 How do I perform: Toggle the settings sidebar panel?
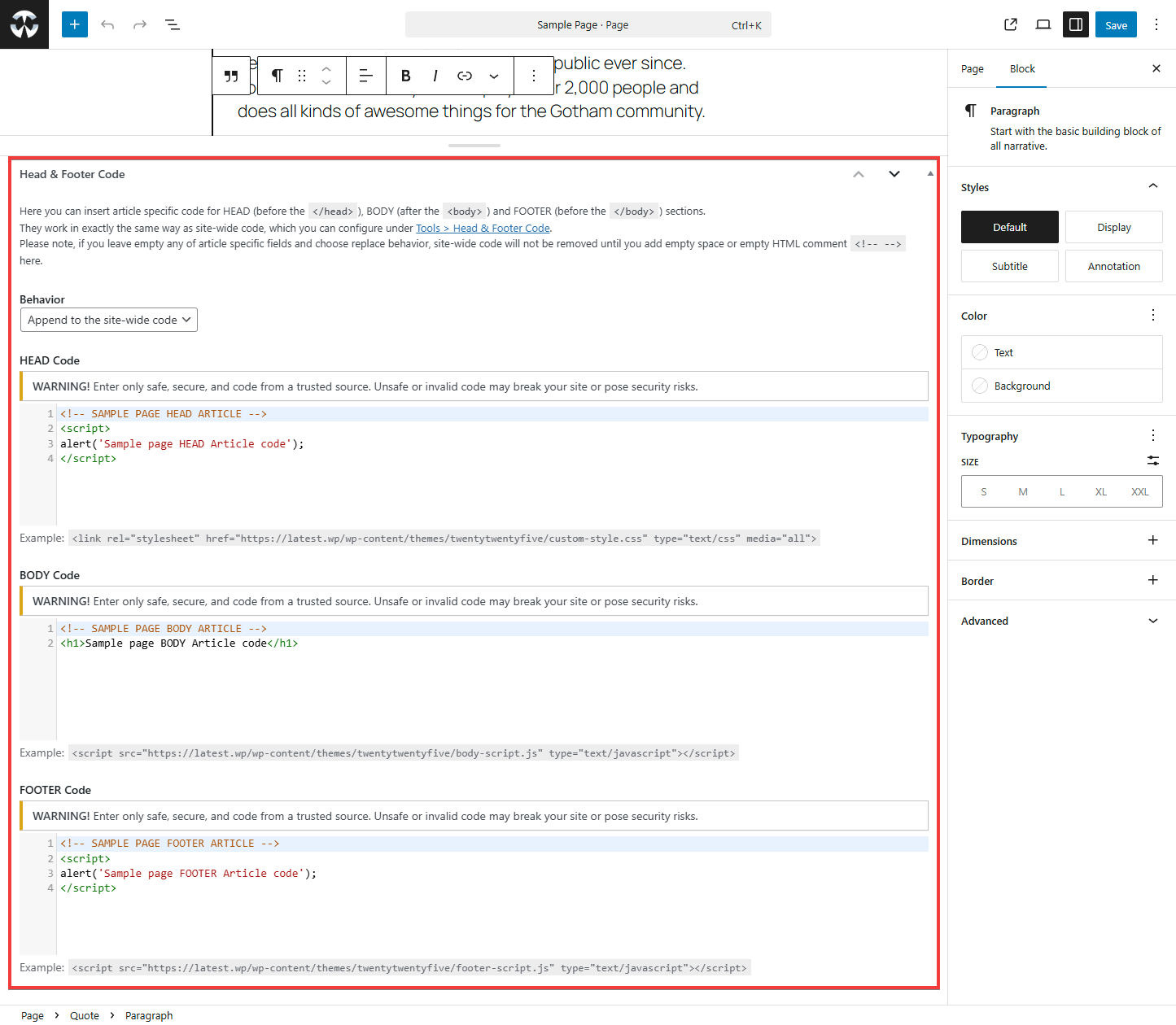click(x=1076, y=24)
